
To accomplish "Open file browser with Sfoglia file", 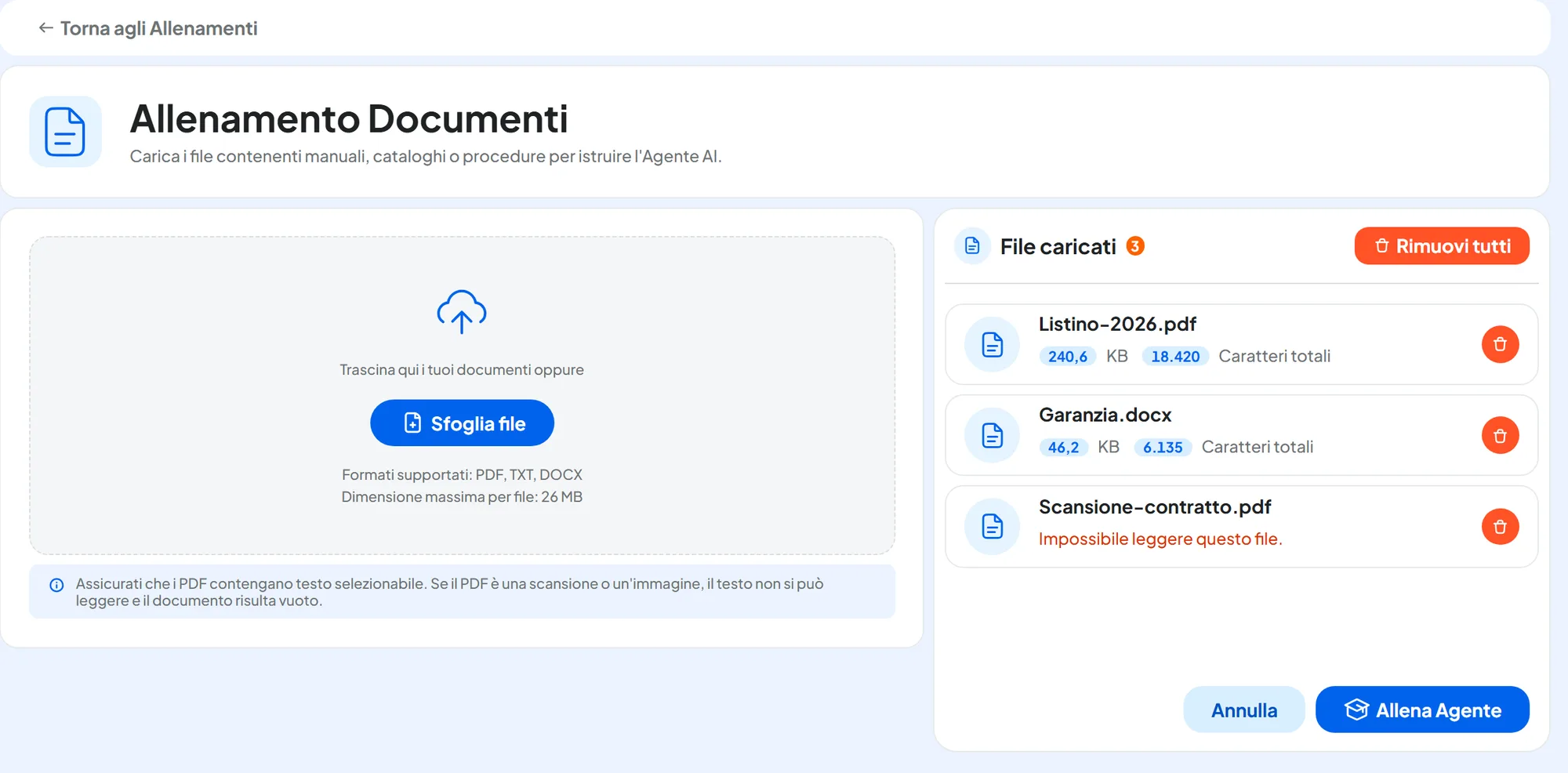I will click(462, 423).
